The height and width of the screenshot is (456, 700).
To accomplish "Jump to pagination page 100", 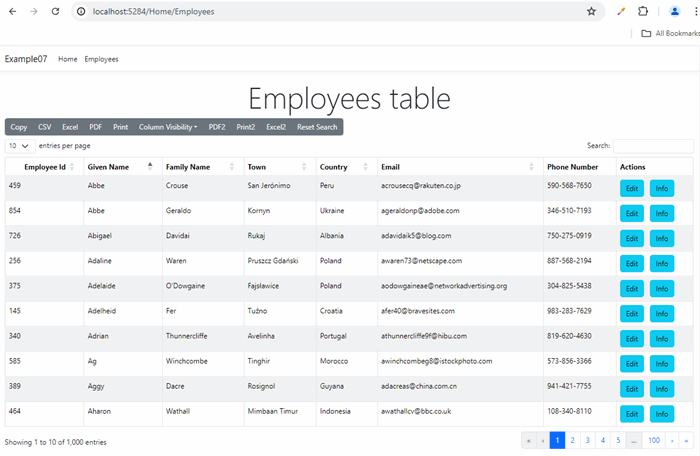I will 654,440.
